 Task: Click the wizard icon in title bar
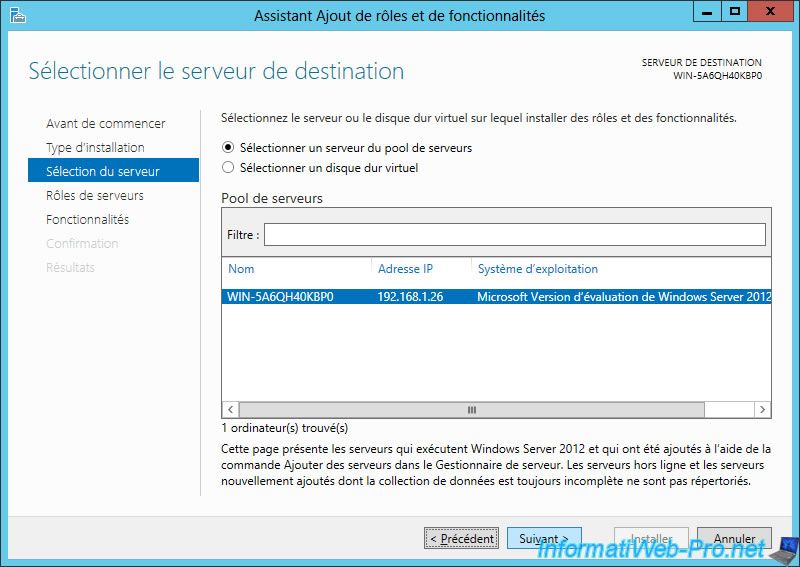click(x=17, y=15)
